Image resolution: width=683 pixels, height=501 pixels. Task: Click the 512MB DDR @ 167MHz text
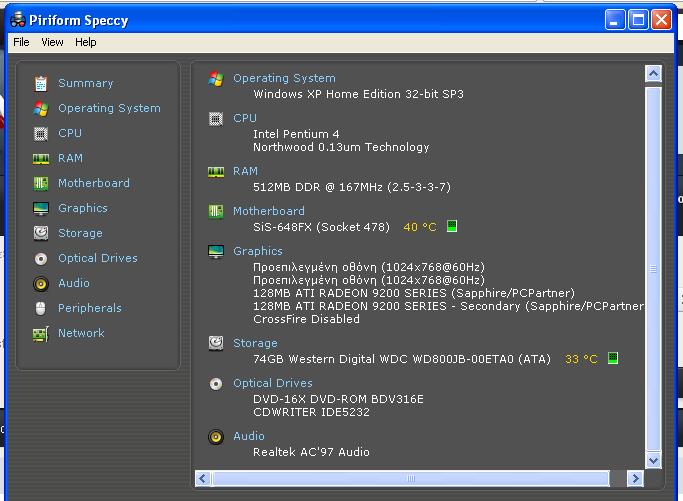pos(352,187)
